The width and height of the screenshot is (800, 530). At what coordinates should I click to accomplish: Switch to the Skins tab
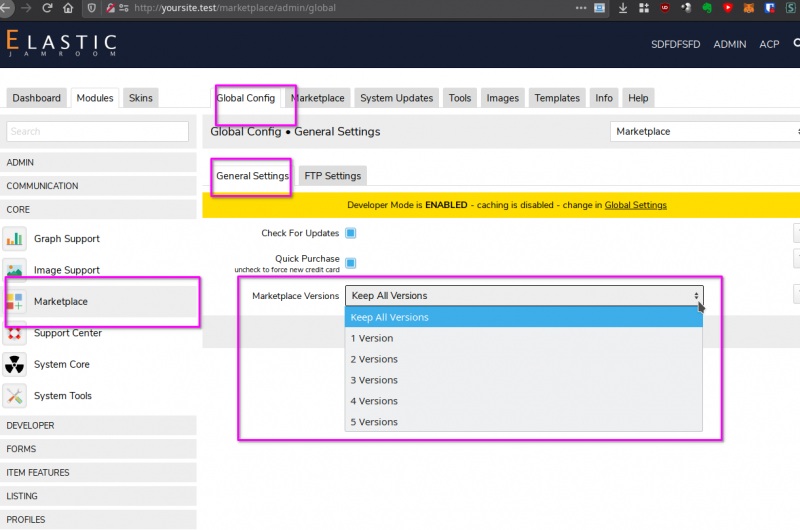[x=141, y=98]
